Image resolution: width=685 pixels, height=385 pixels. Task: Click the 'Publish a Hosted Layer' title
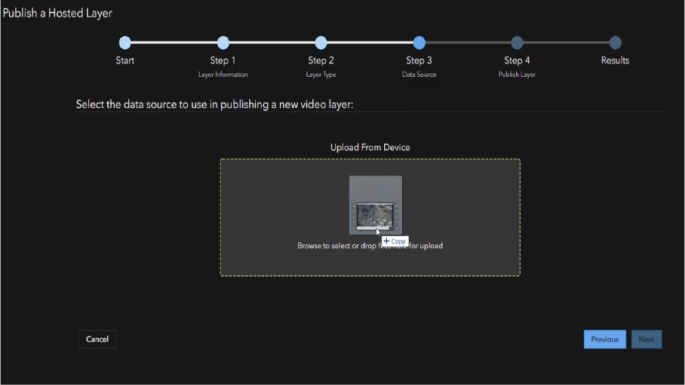[x=57, y=13]
